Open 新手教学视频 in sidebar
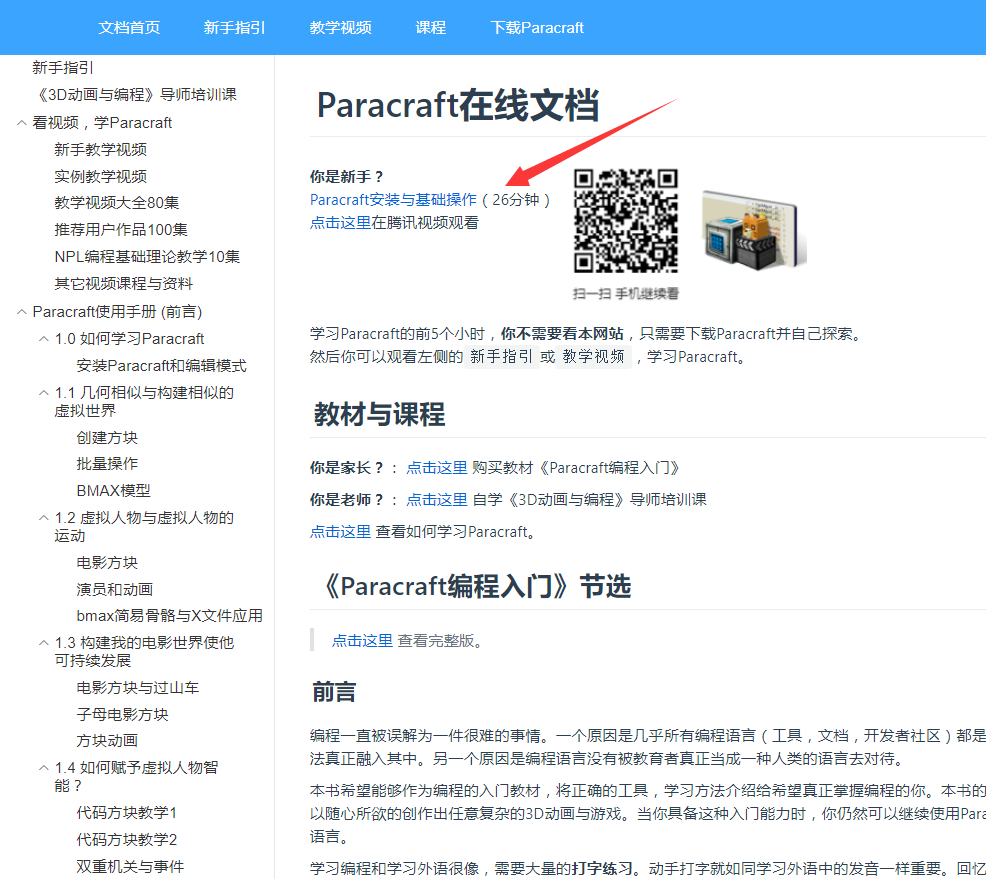 [101, 150]
